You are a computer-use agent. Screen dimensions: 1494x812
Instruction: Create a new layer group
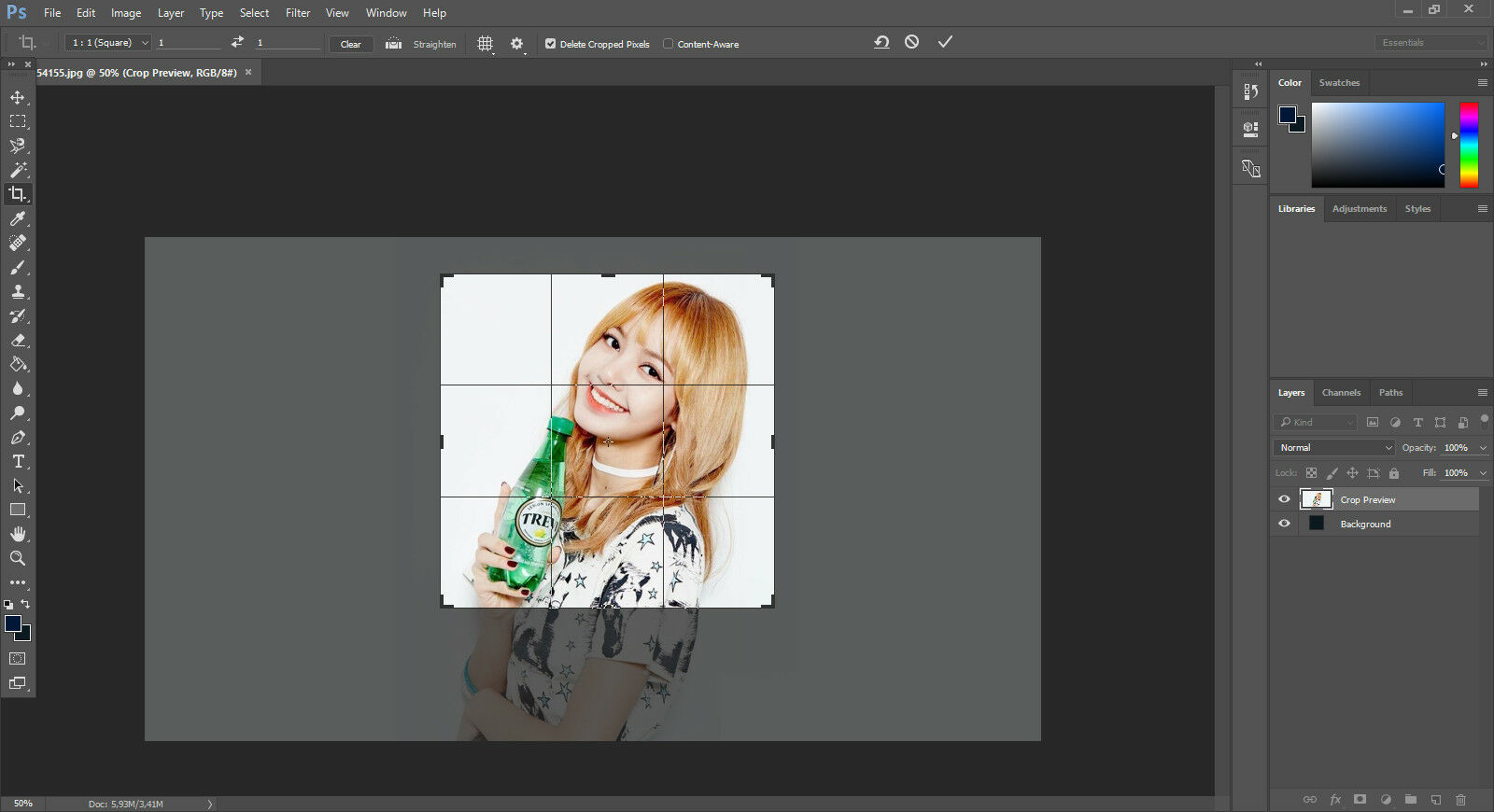1411,800
